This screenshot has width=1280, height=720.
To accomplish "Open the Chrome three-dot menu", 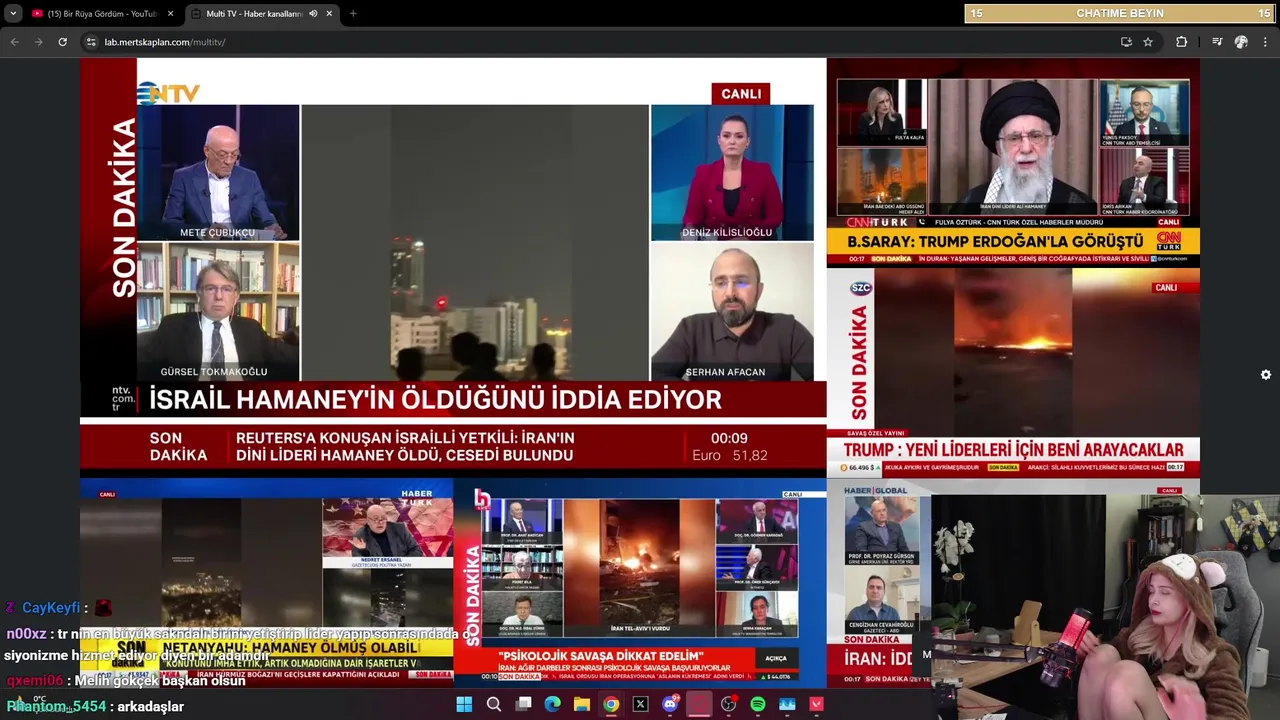I will pos(1265,42).
